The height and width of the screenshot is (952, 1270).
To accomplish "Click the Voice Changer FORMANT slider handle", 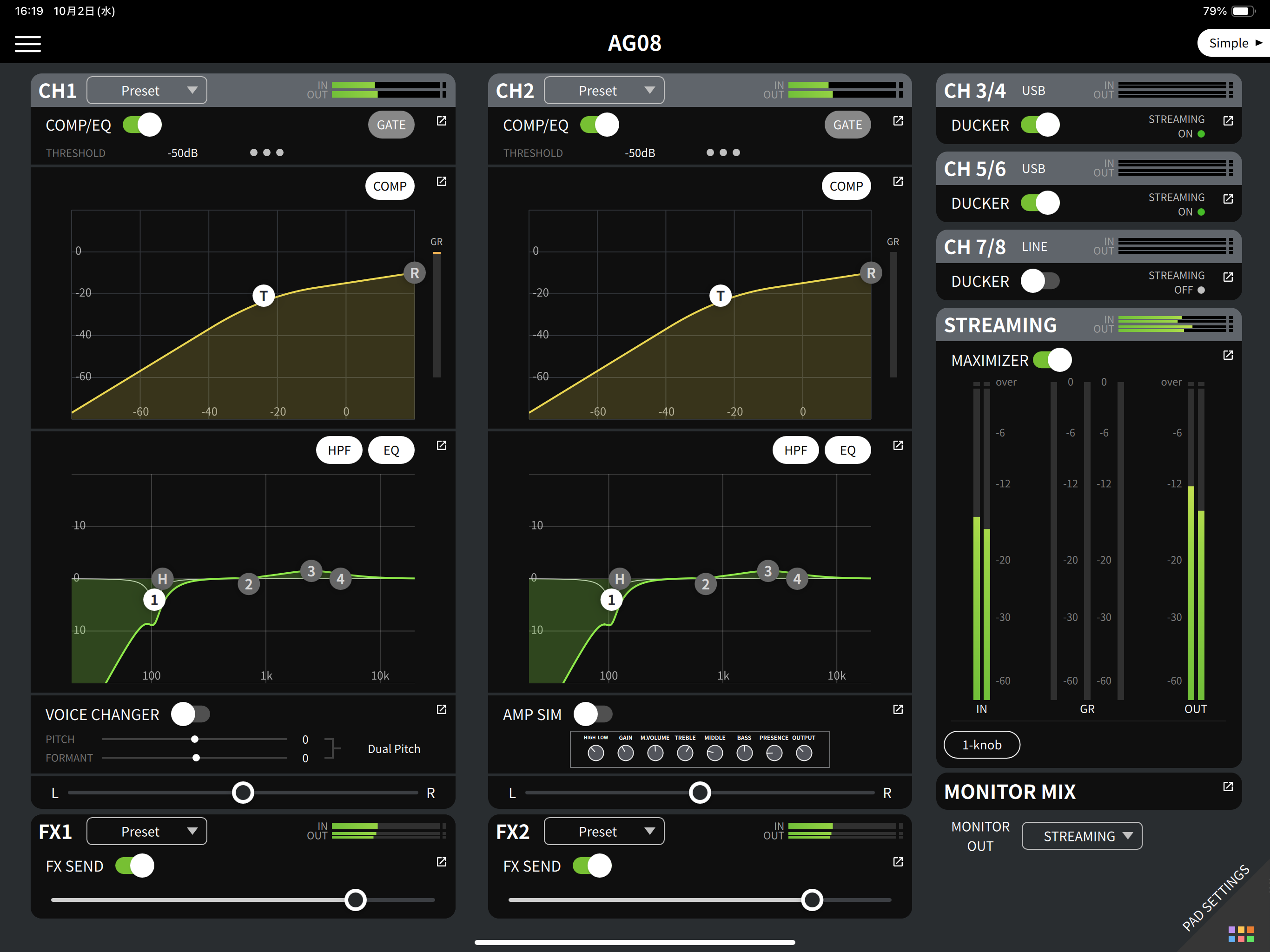I will [196, 758].
